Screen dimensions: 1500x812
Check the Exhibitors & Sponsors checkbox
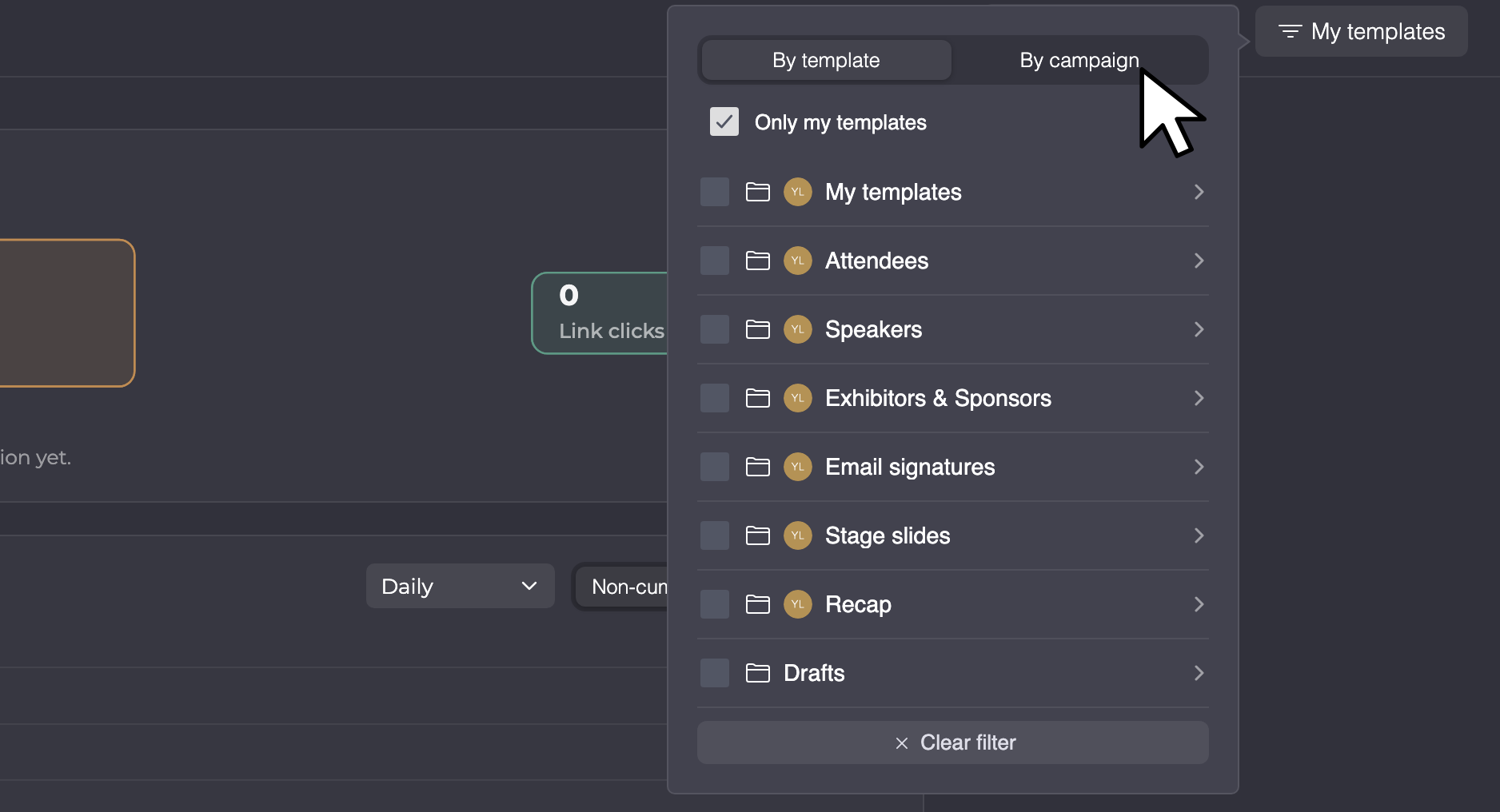[715, 398]
